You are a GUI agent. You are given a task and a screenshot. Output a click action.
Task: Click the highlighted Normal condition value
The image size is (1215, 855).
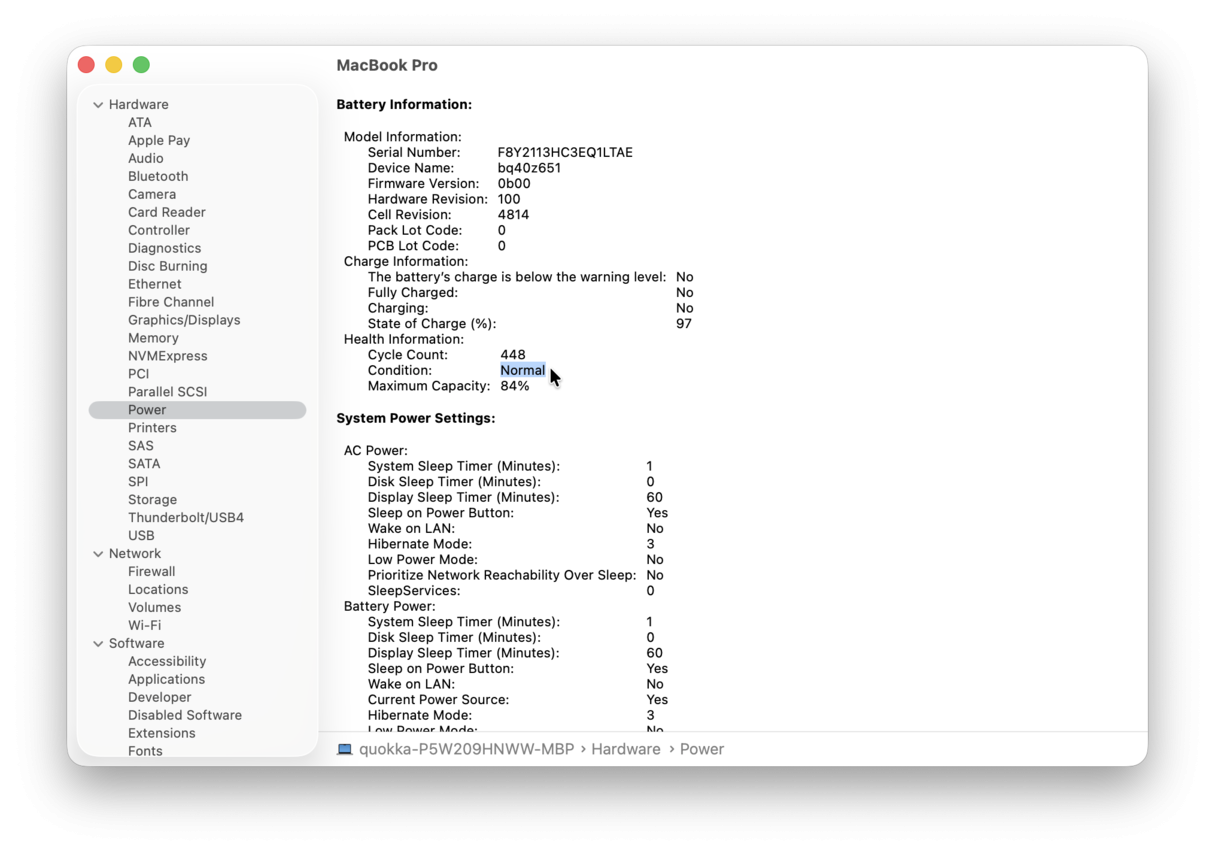click(x=522, y=371)
